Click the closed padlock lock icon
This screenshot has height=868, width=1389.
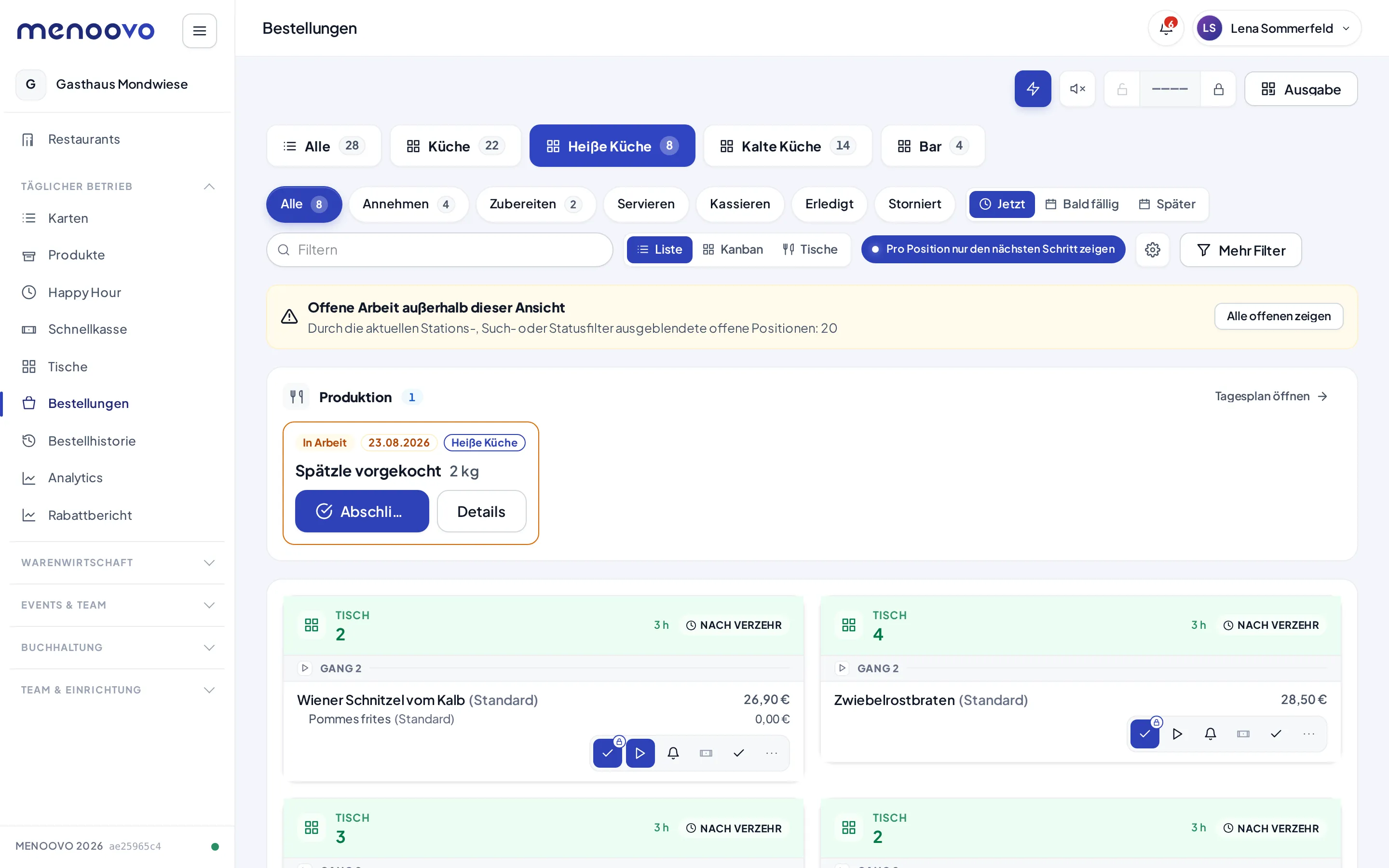(1218, 89)
